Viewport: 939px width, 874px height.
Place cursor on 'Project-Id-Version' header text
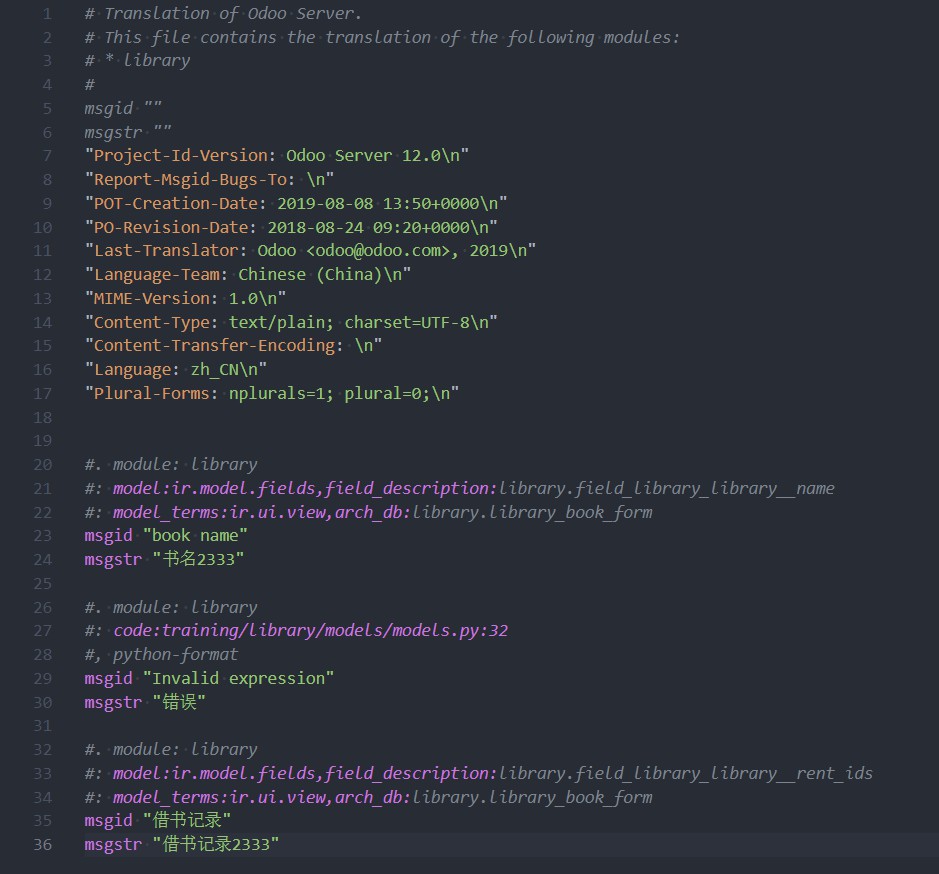tap(180, 156)
